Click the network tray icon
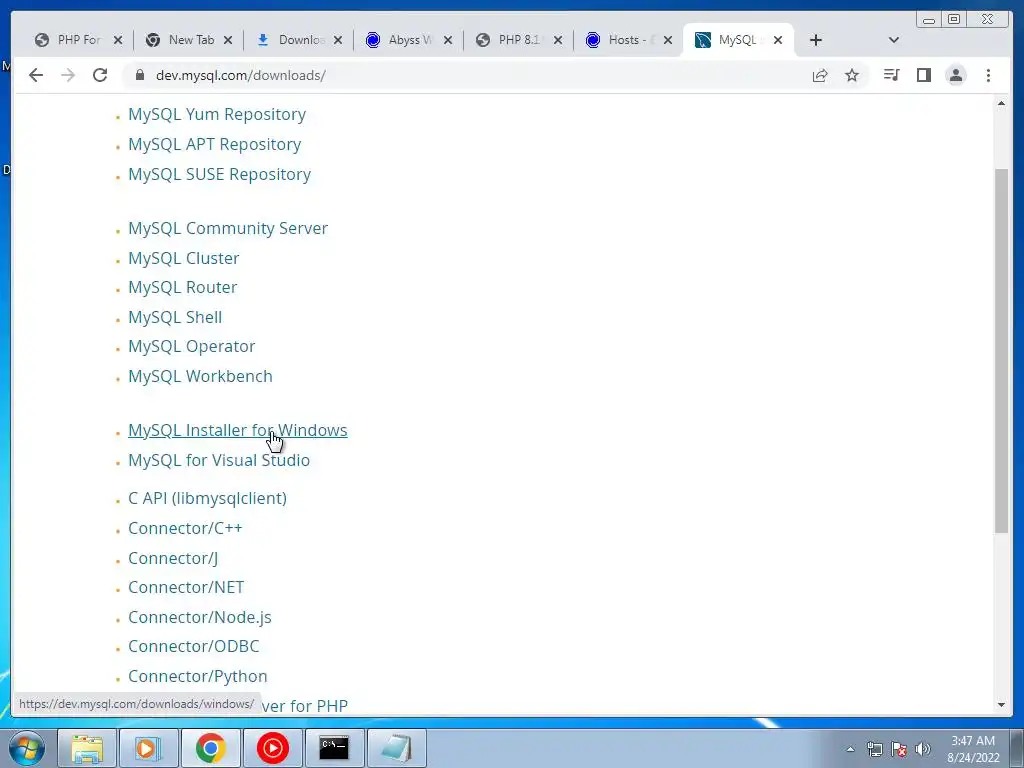1024x768 pixels. [x=874, y=749]
